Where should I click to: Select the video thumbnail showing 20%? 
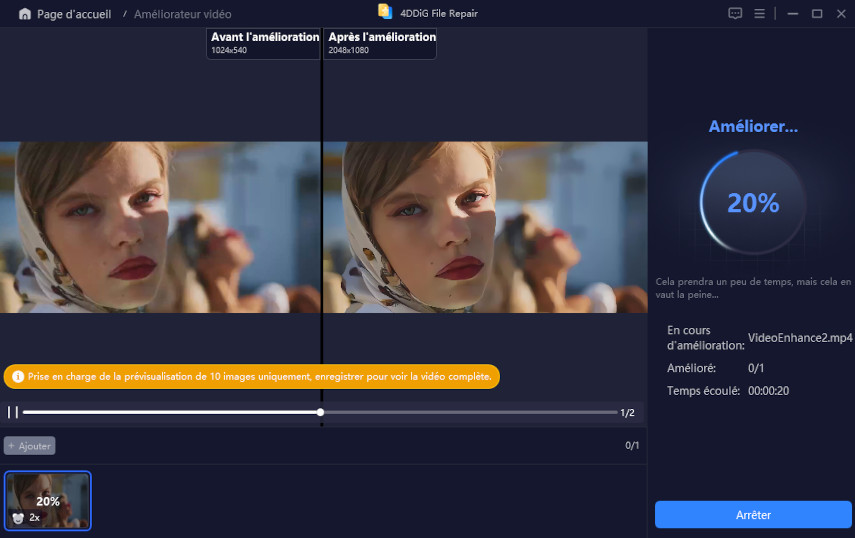click(x=48, y=500)
